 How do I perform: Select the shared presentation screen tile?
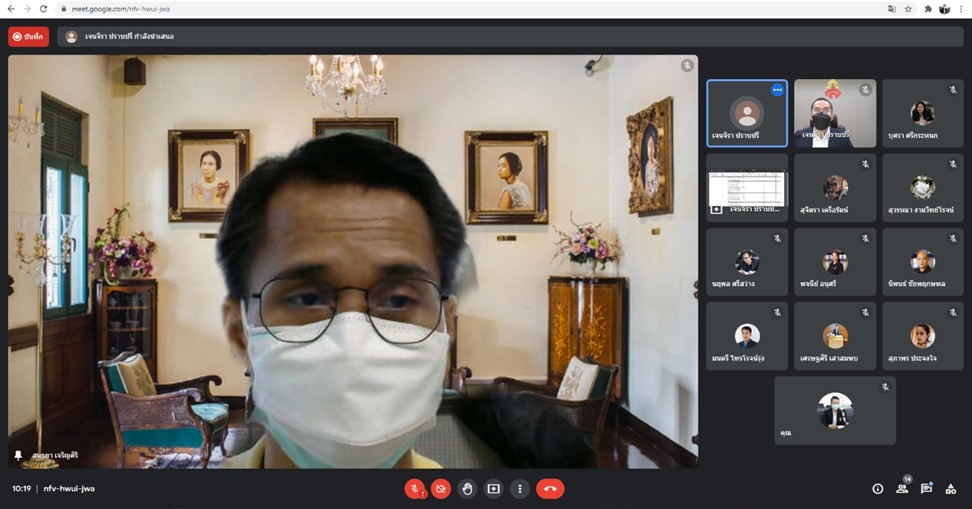(747, 187)
